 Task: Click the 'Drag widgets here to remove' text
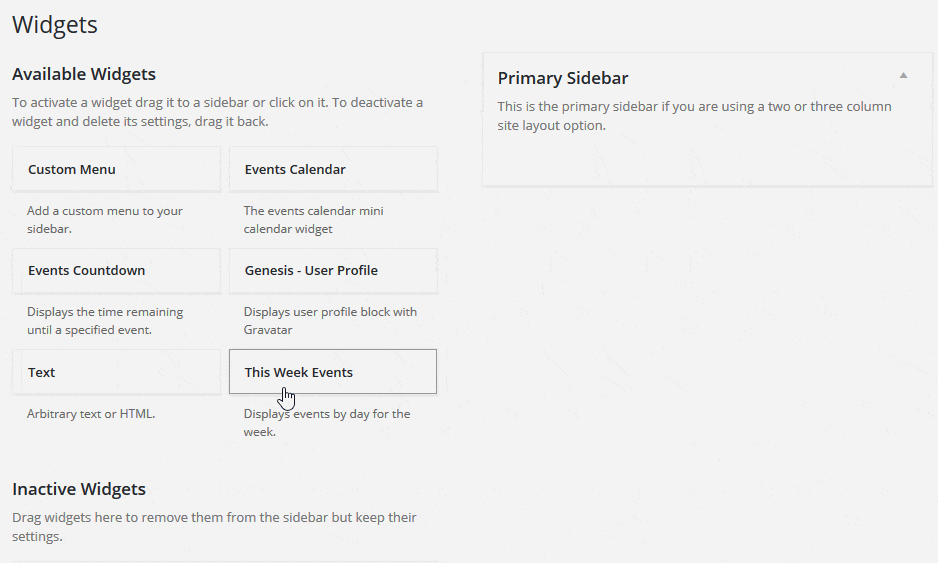(x=214, y=527)
